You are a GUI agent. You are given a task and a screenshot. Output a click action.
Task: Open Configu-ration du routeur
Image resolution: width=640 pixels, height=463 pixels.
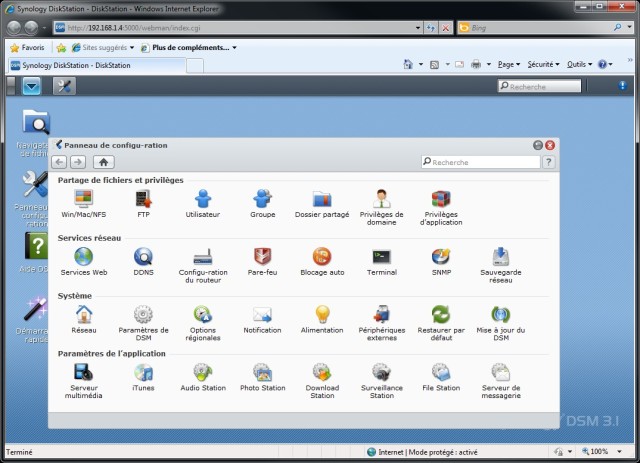pos(203,257)
